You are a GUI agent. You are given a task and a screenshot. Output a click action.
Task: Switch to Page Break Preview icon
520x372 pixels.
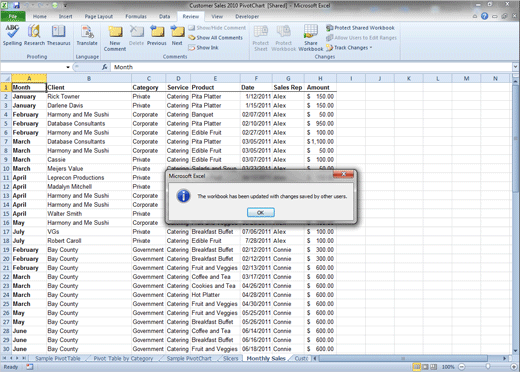tap(434, 367)
